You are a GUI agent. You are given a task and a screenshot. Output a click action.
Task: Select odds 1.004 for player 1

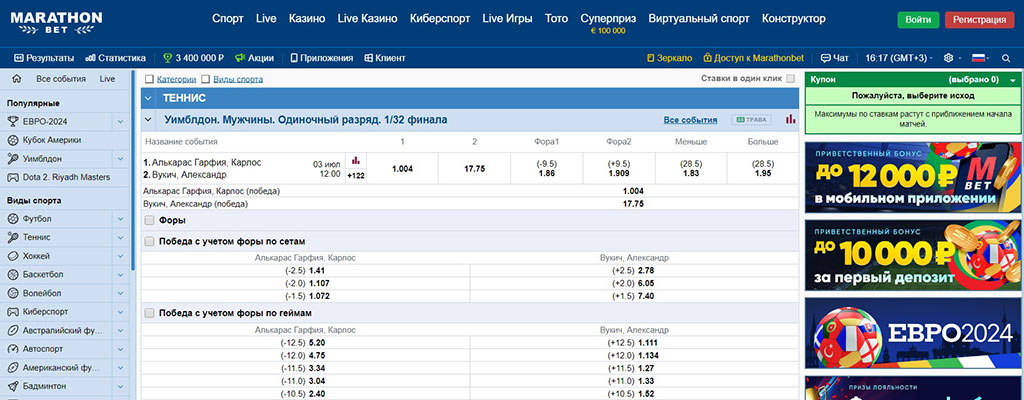point(402,169)
